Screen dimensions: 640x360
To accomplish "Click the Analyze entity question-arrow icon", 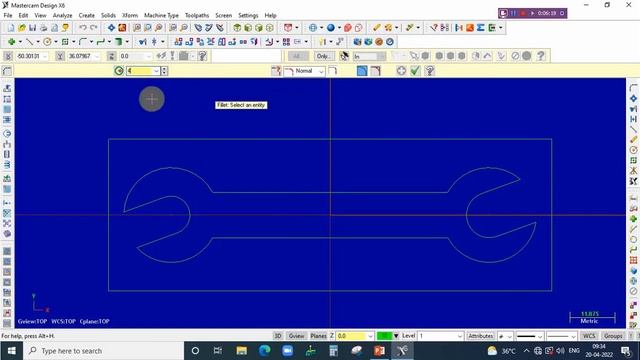I will 433,28.
